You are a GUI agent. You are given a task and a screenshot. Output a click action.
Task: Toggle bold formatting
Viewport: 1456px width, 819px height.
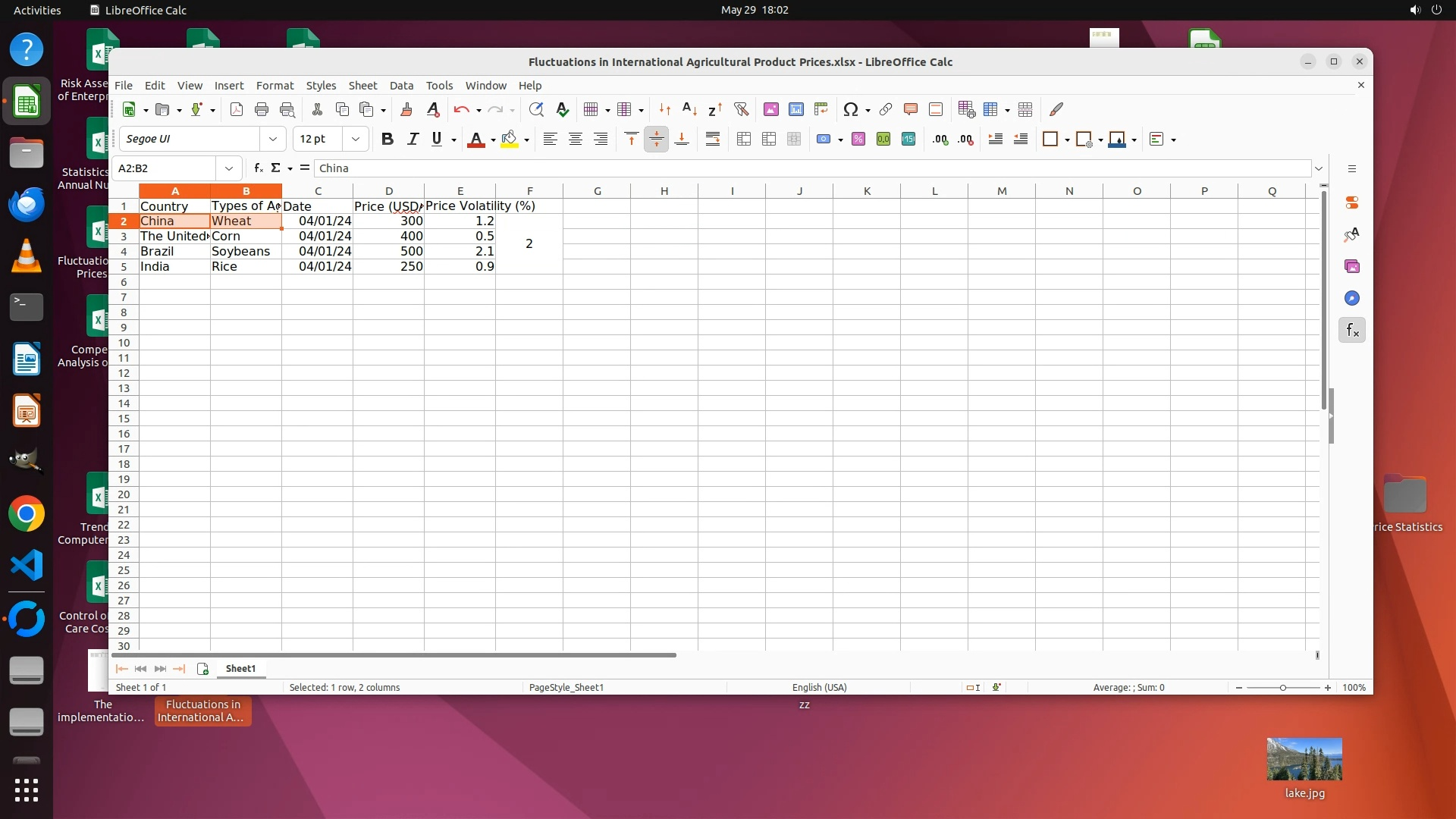[388, 140]
